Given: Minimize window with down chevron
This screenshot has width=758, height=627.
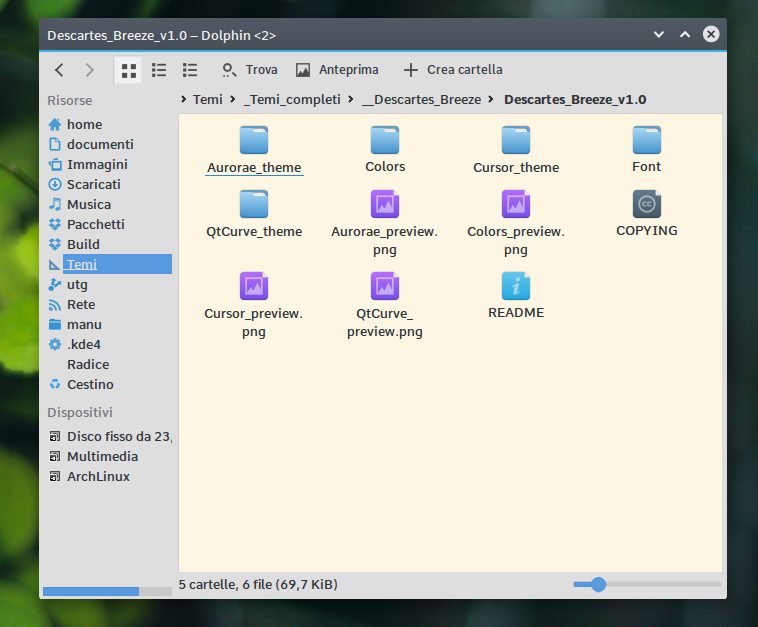Looking at the screenshot, I should (658, 34).
